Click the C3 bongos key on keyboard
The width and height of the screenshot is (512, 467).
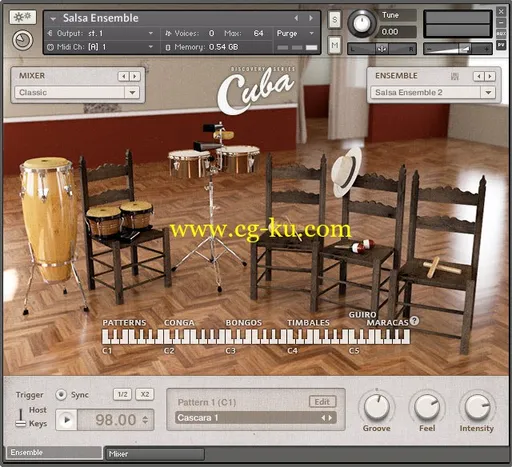coord(228,337)
